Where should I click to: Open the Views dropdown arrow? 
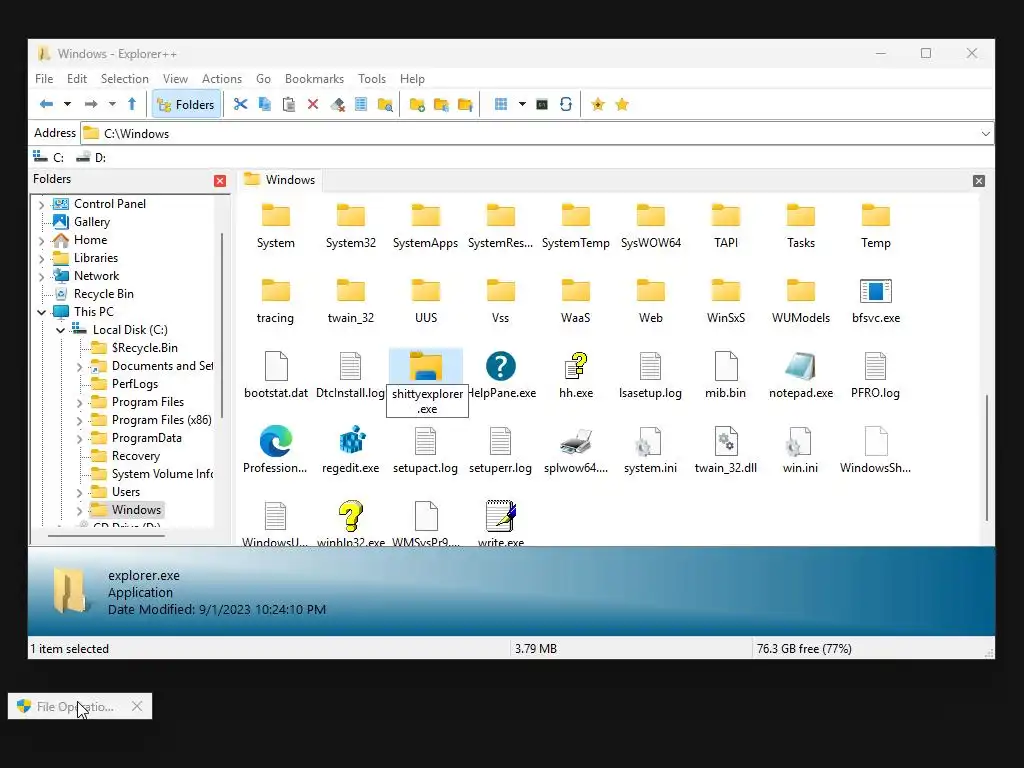point(522,104)
